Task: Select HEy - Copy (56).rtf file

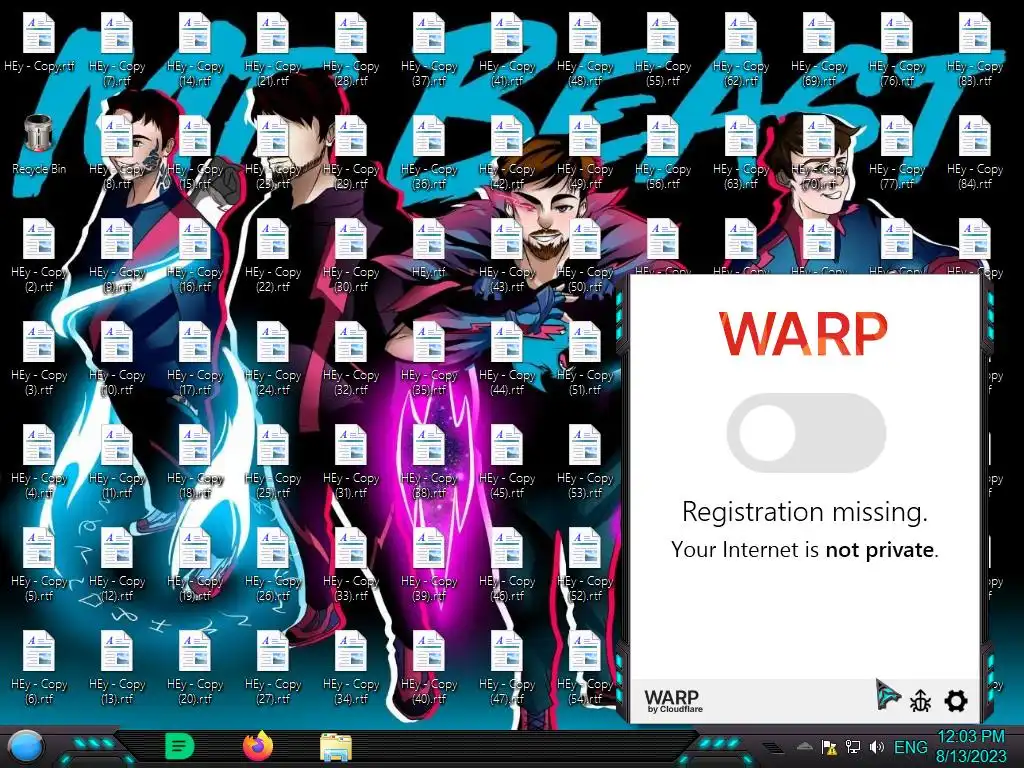Action: tap(663, 152)
